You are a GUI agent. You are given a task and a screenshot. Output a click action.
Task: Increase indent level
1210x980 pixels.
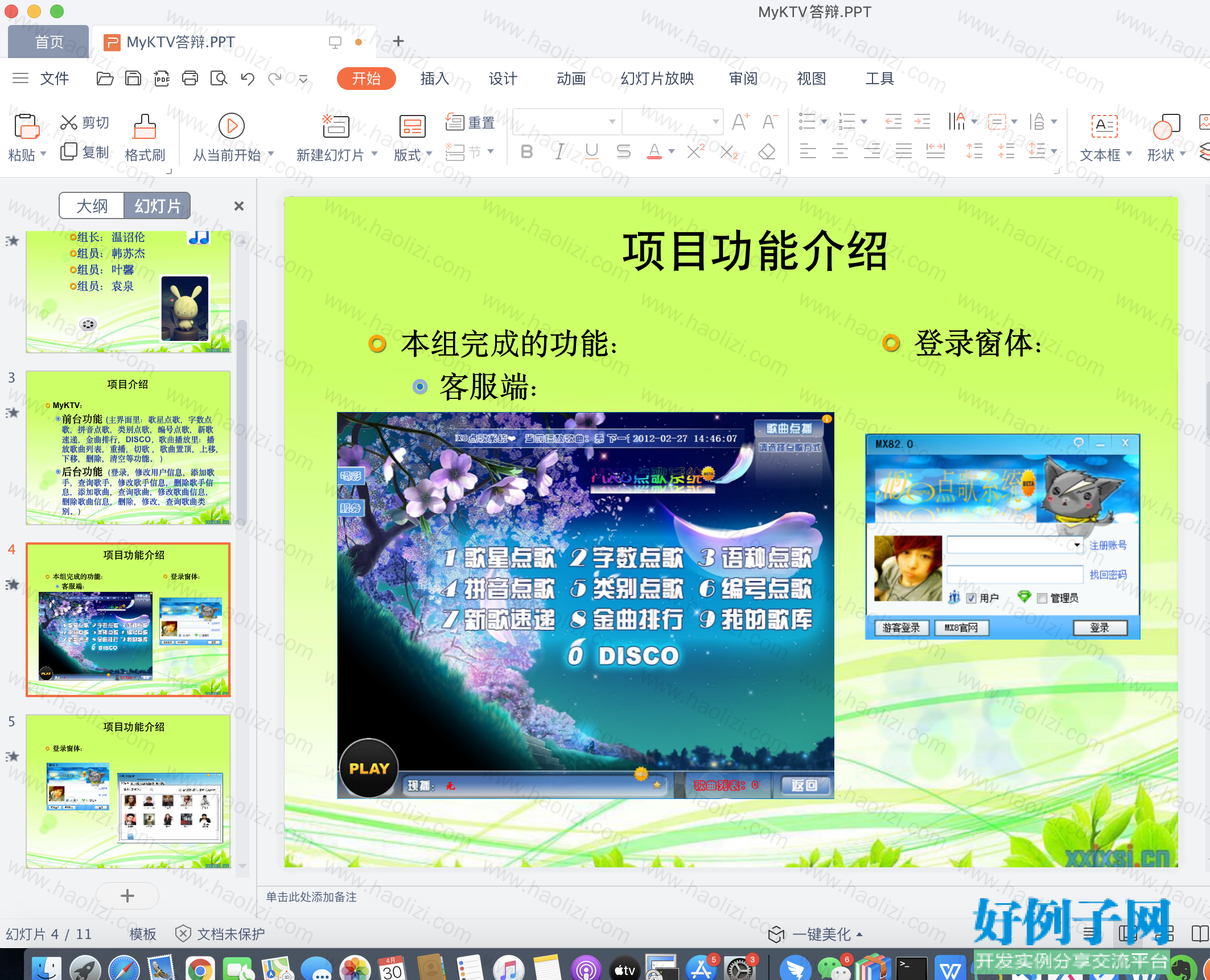point(922,121)
